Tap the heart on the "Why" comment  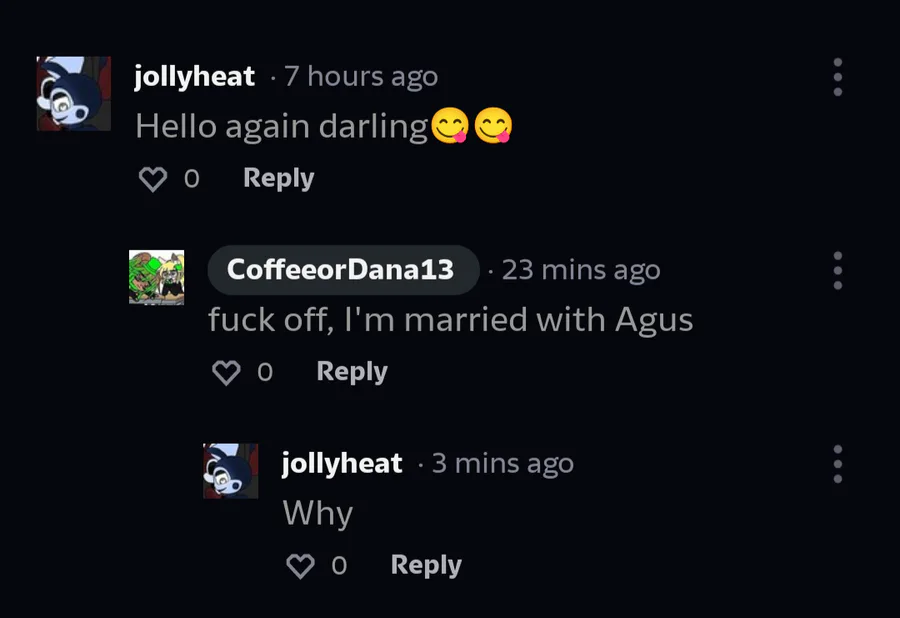pyautogui.click(x=300, y=566)
